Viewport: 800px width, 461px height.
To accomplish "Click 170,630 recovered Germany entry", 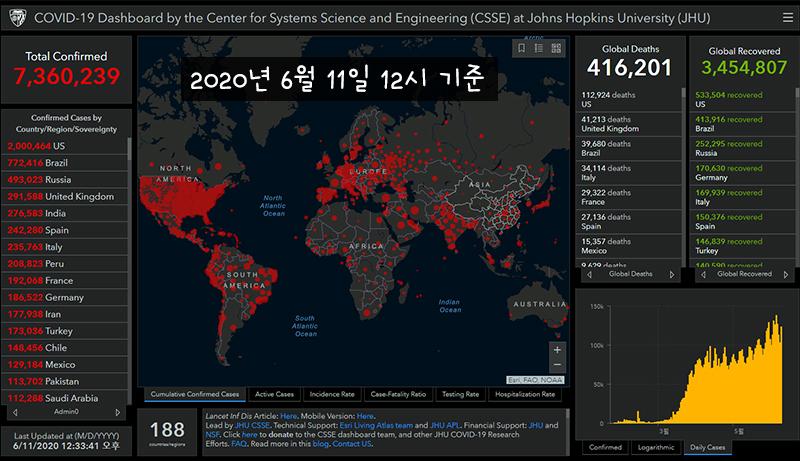I will click(x=743, y=173).
